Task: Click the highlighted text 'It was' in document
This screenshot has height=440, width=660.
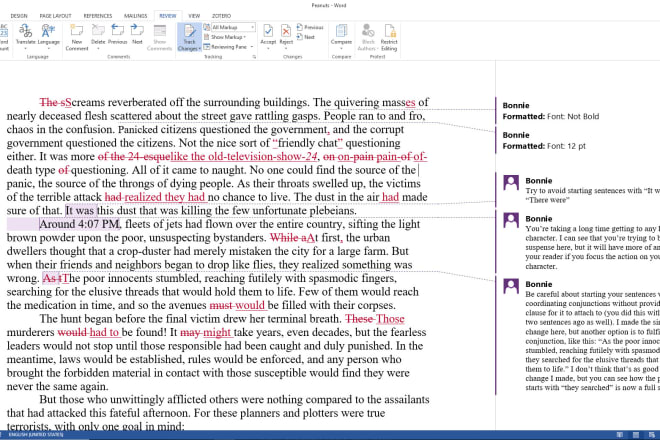Action: 81,211
